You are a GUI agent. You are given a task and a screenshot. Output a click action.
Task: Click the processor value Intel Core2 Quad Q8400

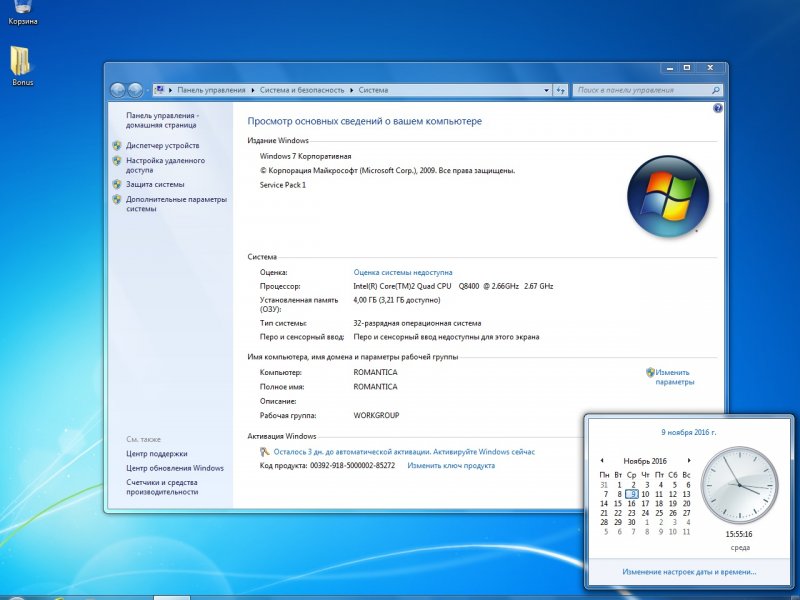point(453,286)
